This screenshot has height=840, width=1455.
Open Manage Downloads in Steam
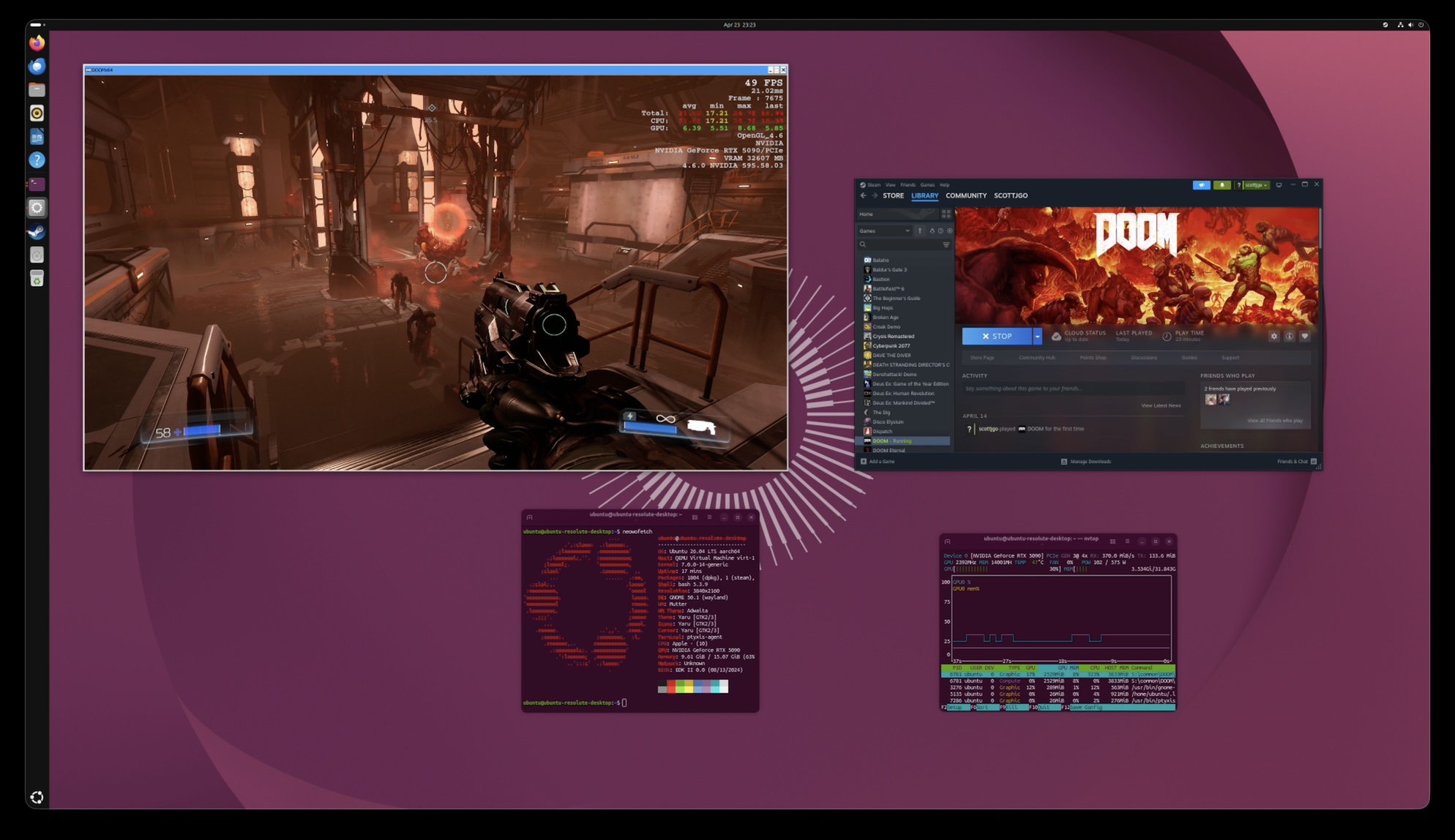1086,461
